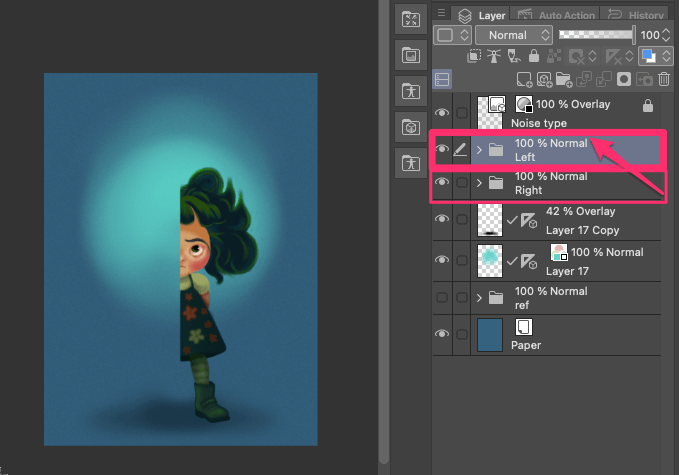This screenshot has width=679, height=475.
Task: Select the 'ref' folder name
Action: pos(522,305)
